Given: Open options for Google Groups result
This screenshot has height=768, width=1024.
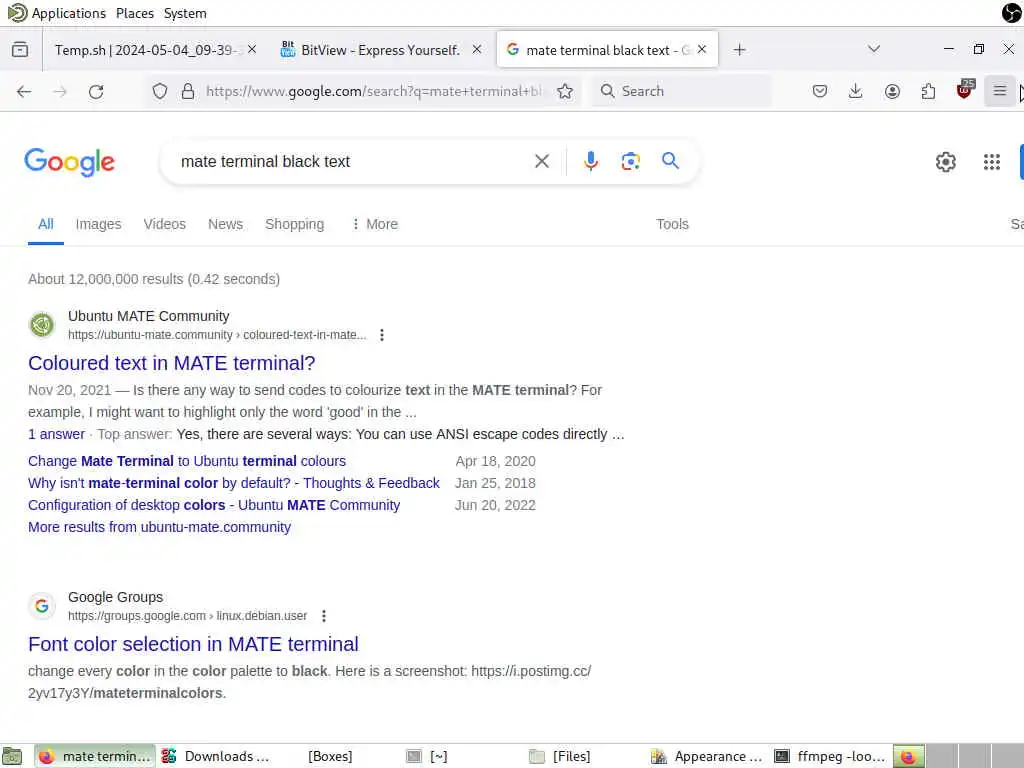Looking at the screenshot, I should coord(323,616).
